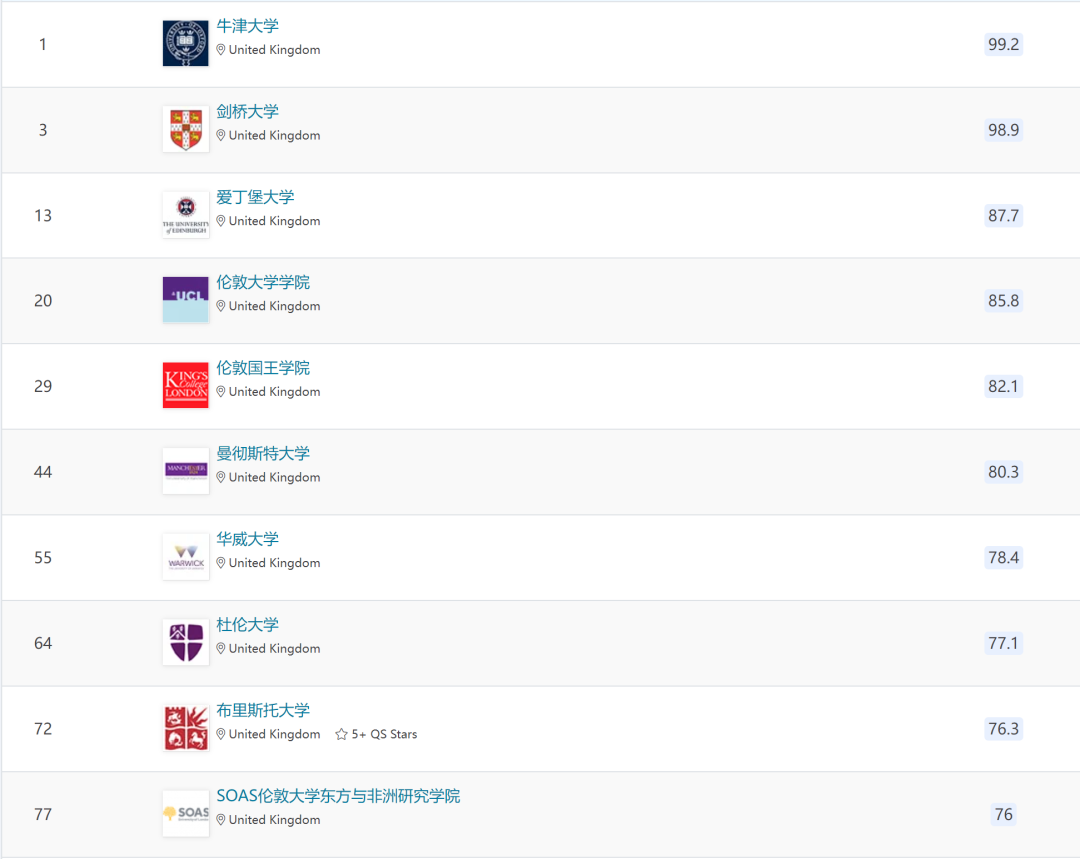The height and width of the screenshot is (859, 1080).
Task: Click the University of Manchester logo
Action: pos(185,471)
